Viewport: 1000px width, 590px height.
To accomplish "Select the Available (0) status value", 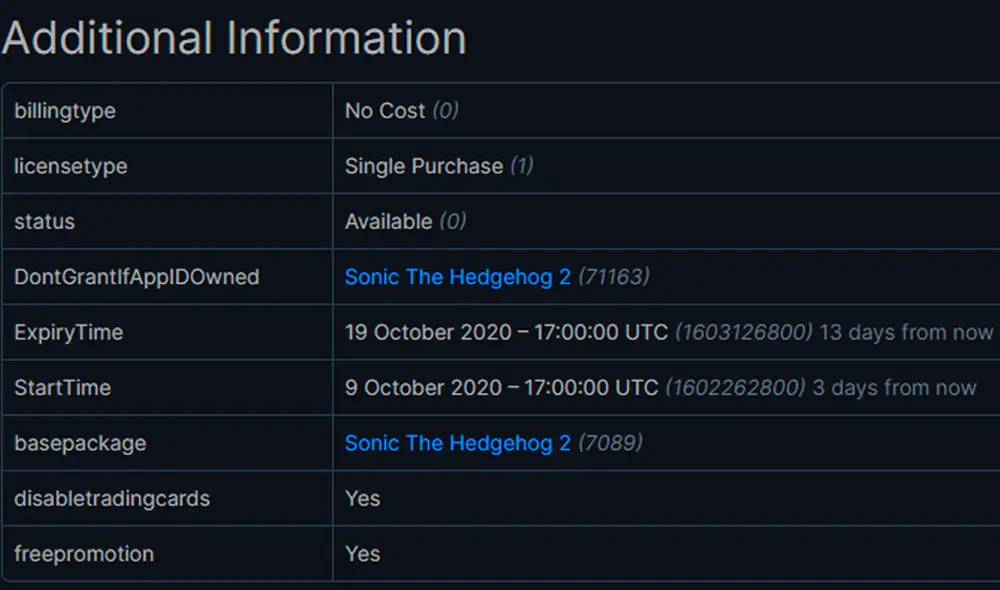I will click(x=404, y=221).
